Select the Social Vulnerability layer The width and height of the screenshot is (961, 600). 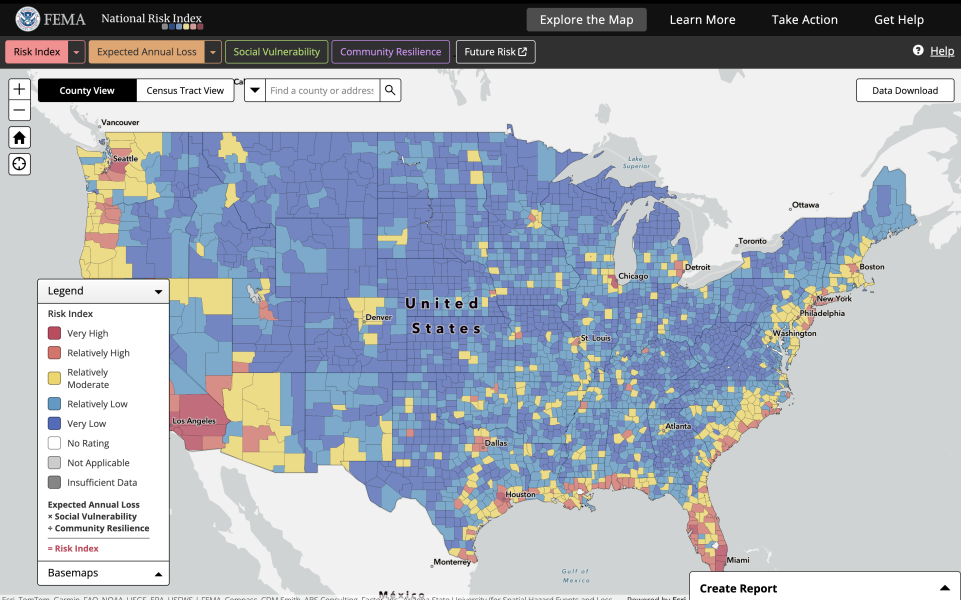coord(275,51)
